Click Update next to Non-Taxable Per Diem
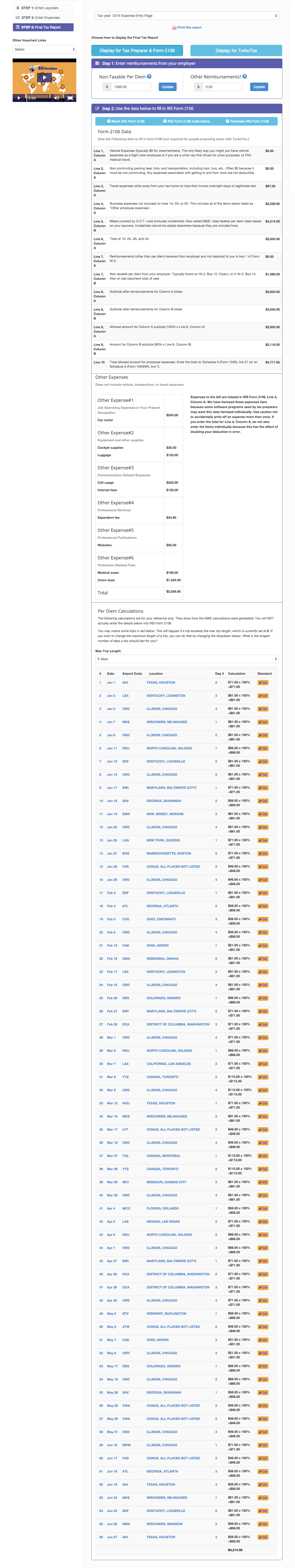 click(167, 87)
